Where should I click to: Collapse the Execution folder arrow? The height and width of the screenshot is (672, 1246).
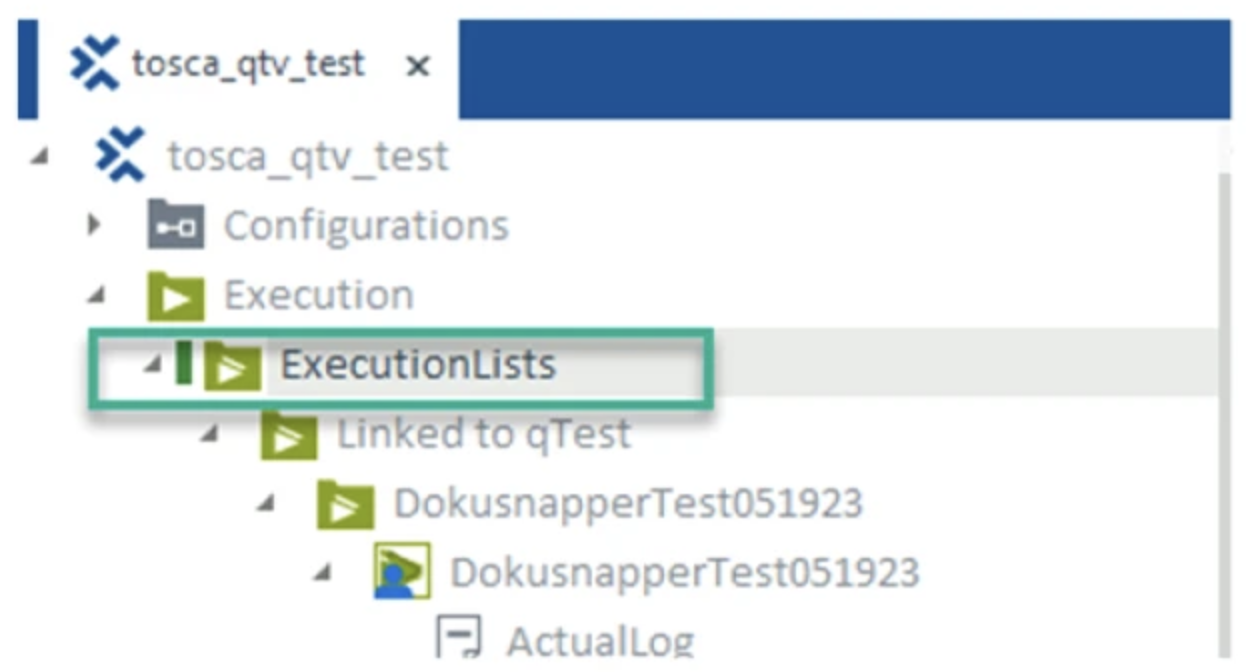96,296
